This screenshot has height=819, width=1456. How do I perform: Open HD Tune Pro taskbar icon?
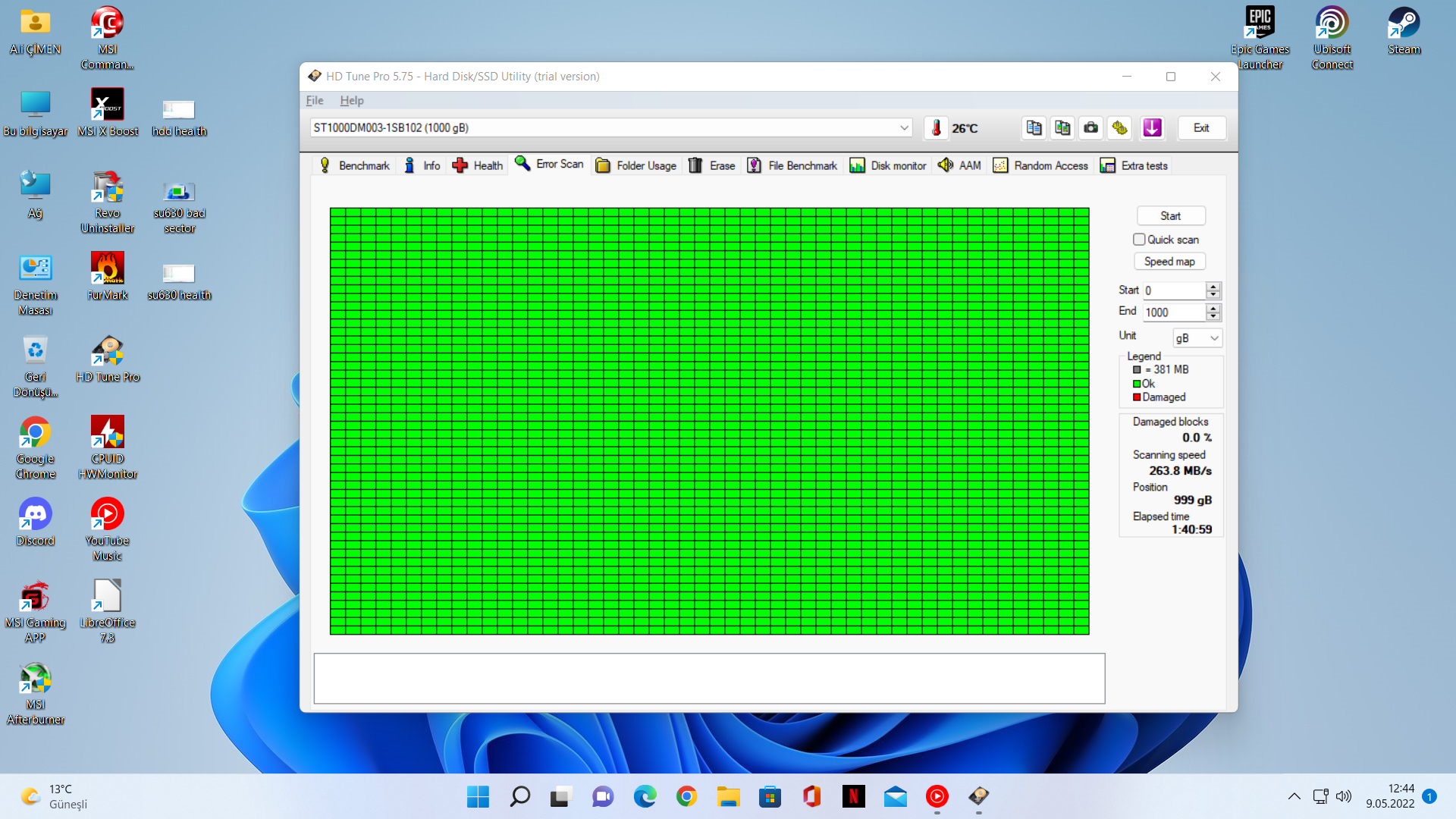[978, 796]
